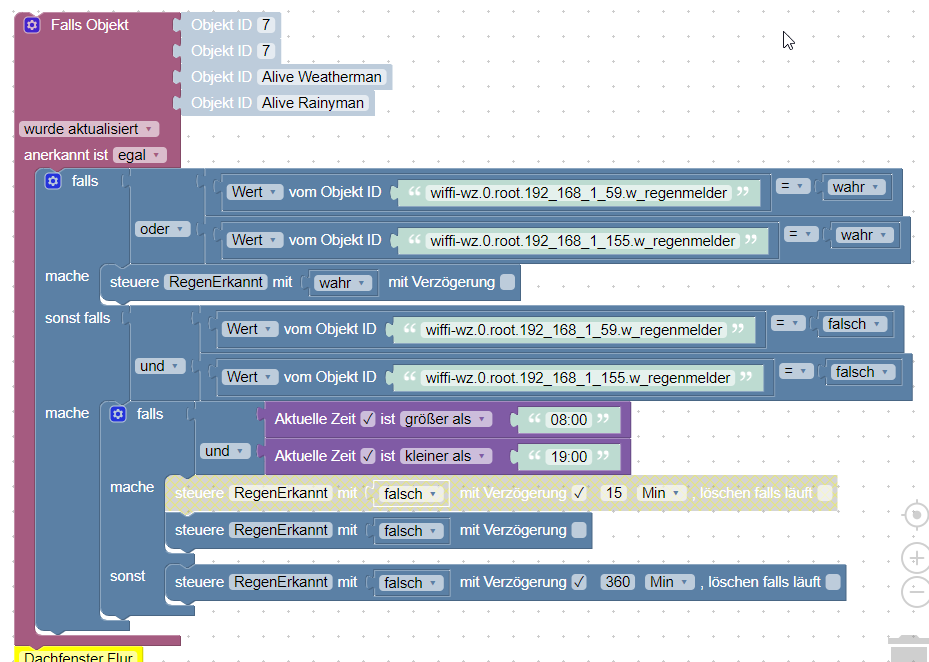The width and height of the screenshot is (929, 662).
Task: Toggle löschen falls läuft on 15 Min block
Action: [x=825, y=493]
